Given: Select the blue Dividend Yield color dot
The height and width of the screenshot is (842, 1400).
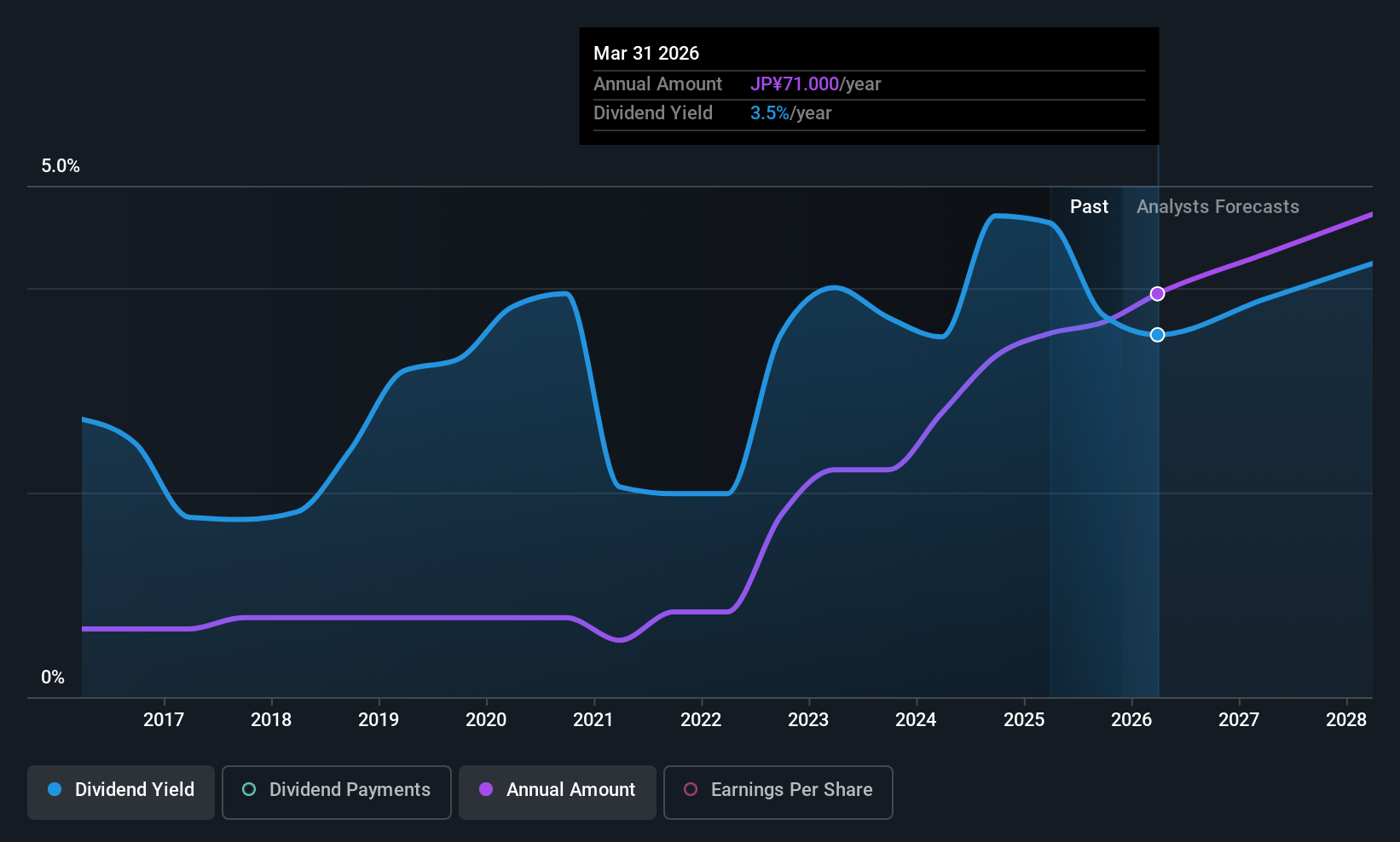Looking at the screenshot, I should 54,790.
